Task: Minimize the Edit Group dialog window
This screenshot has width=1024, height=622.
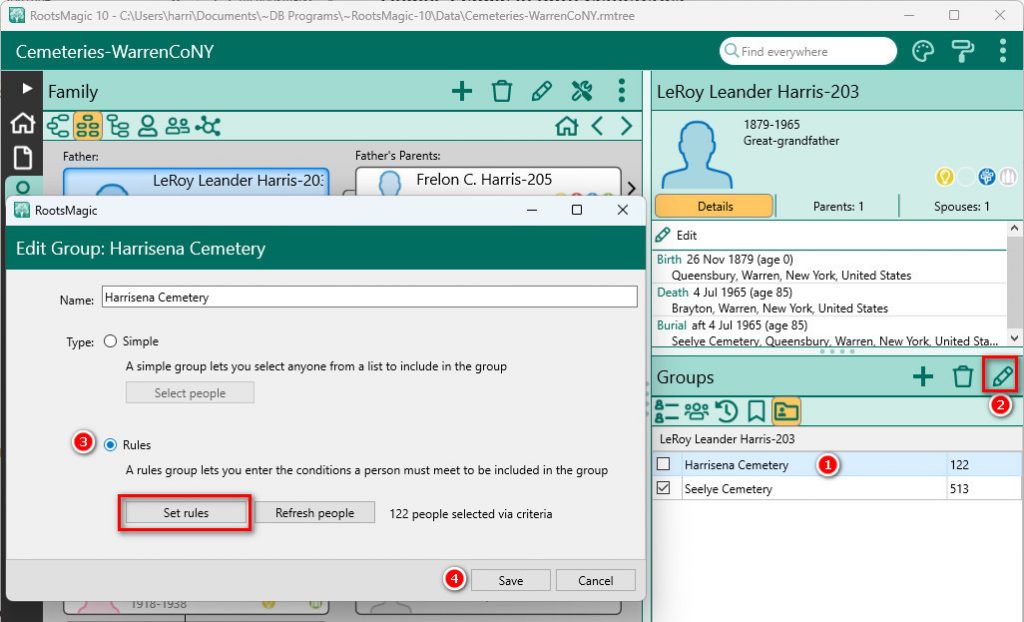Action: (x=532, y=210)
